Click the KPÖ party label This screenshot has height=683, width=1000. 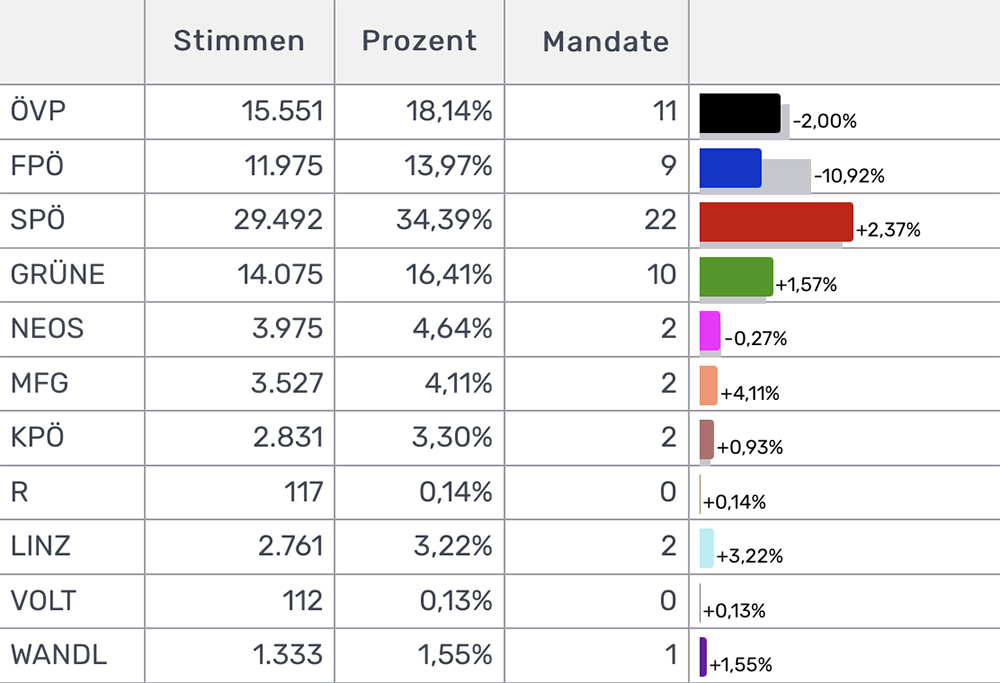[x=37, y=437]
